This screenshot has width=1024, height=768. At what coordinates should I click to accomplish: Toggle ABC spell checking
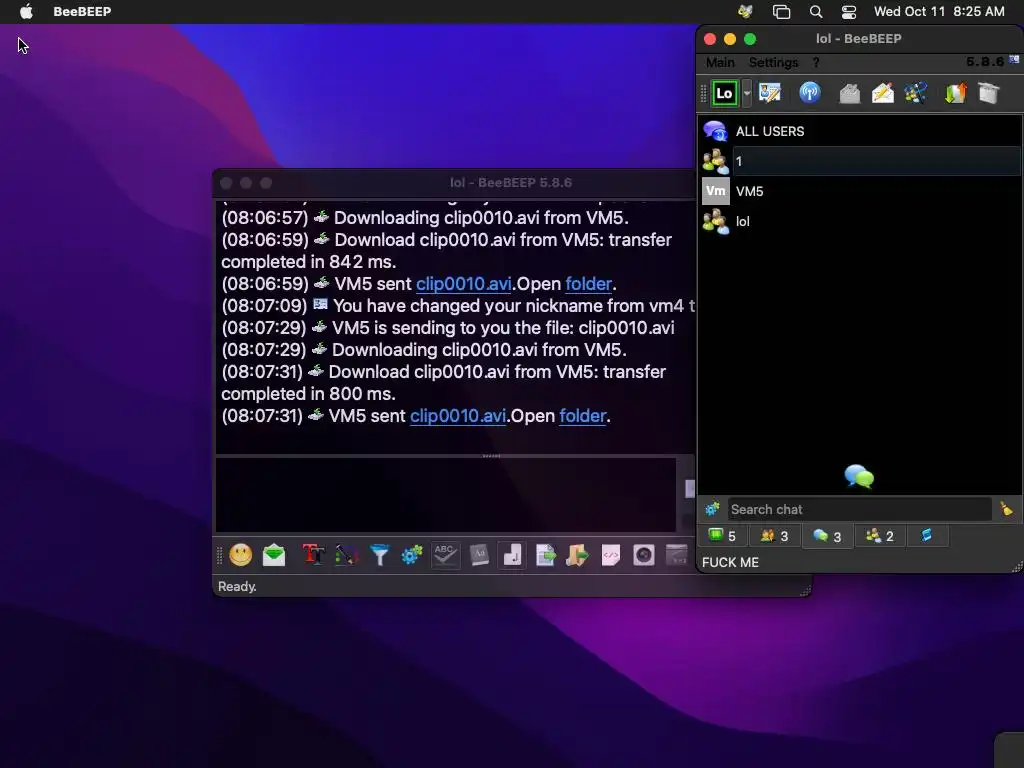(445, 555)
